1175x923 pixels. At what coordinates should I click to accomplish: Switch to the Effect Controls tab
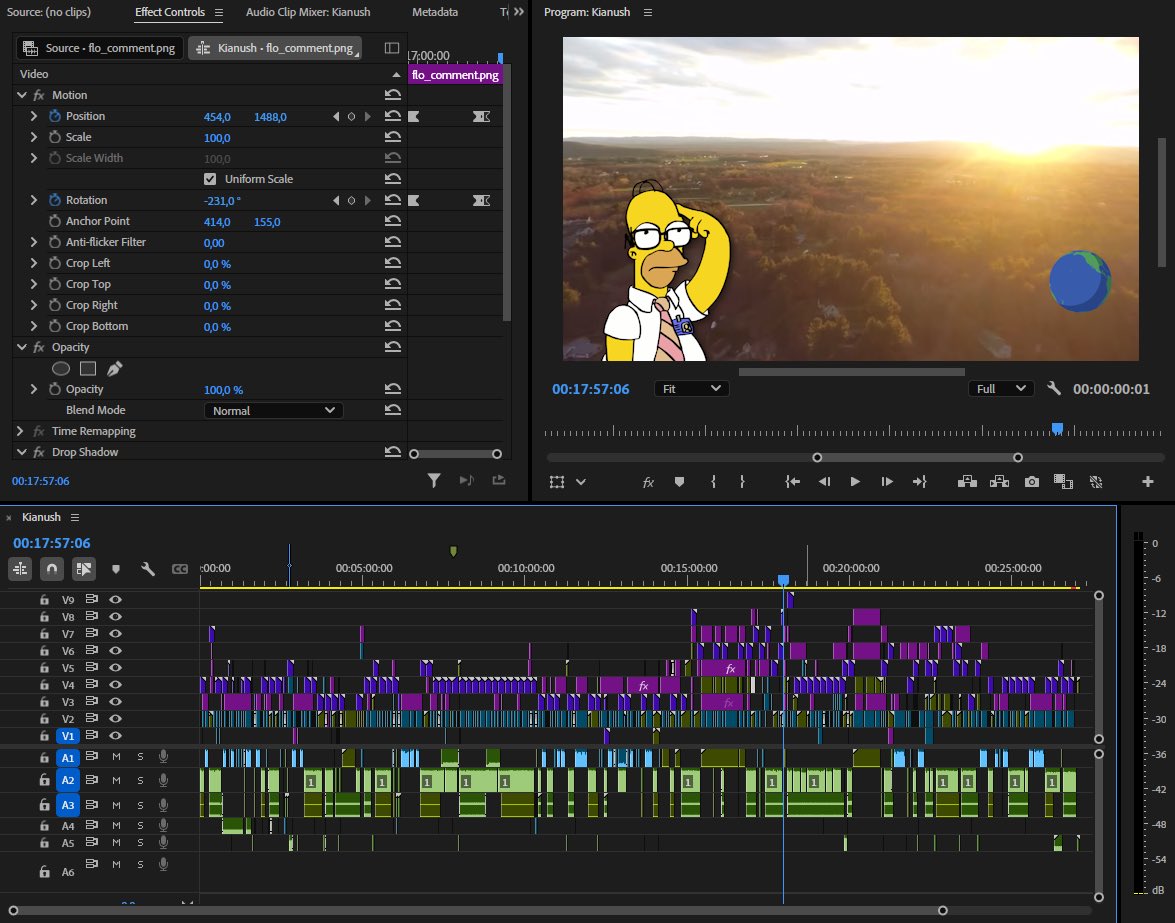(171, 12)
